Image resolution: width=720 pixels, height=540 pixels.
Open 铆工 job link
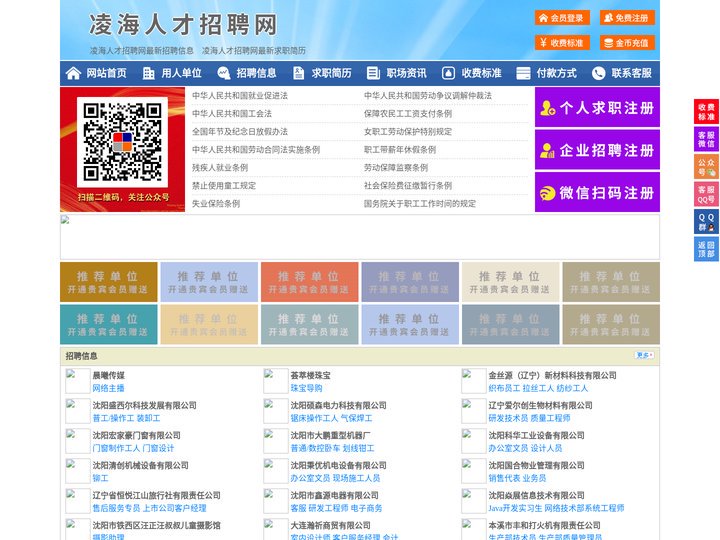(100, 478)
